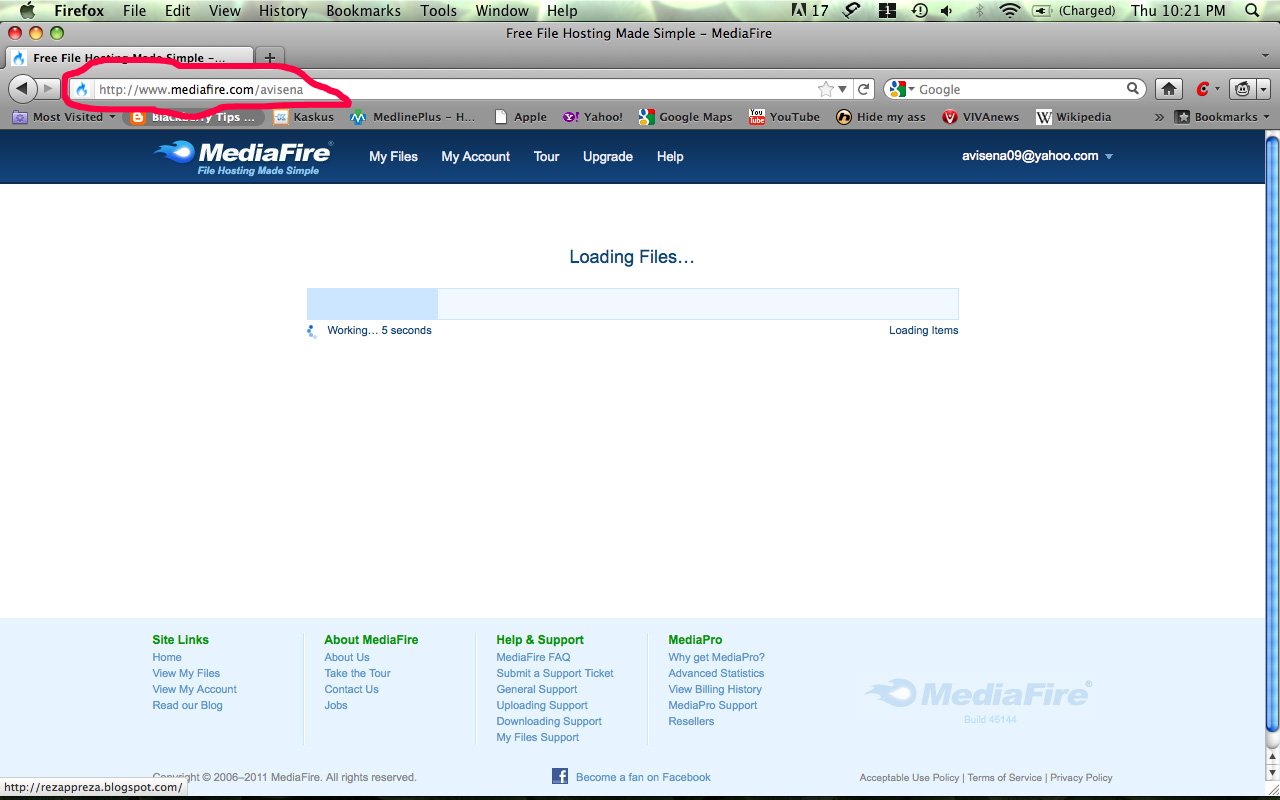Click the reload page icon
Image resolution: width=1280 pixels, height=800 pixels.
click(x=864, y=89)
